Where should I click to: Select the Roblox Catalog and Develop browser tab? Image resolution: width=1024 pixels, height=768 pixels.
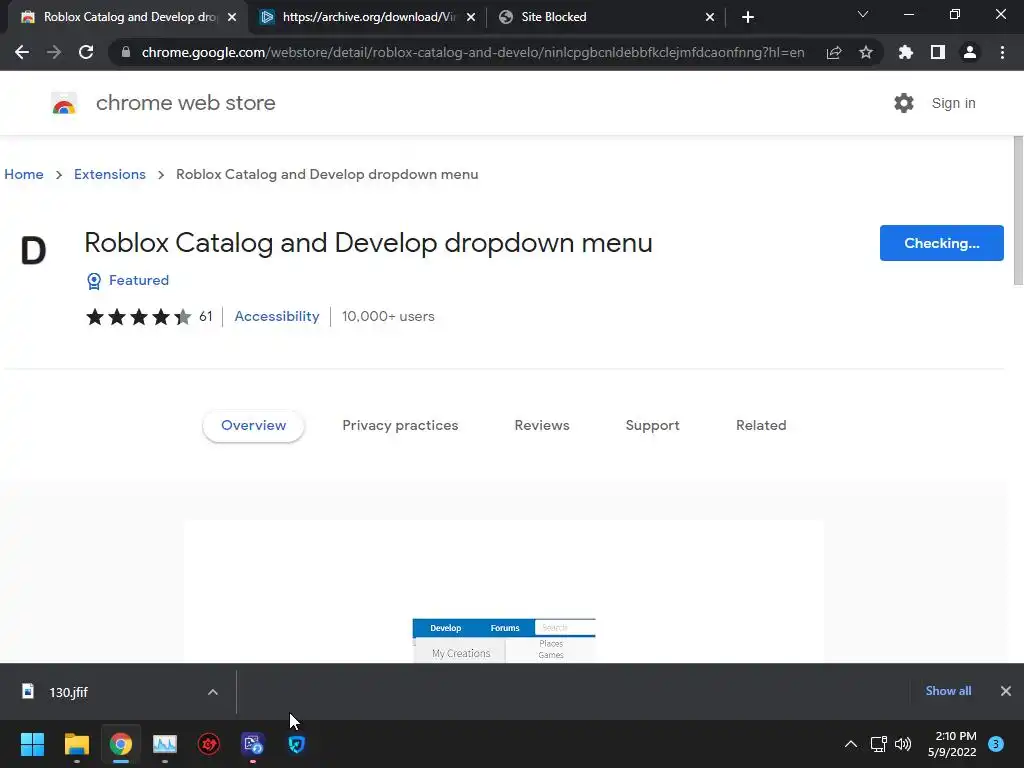(128, 17)
